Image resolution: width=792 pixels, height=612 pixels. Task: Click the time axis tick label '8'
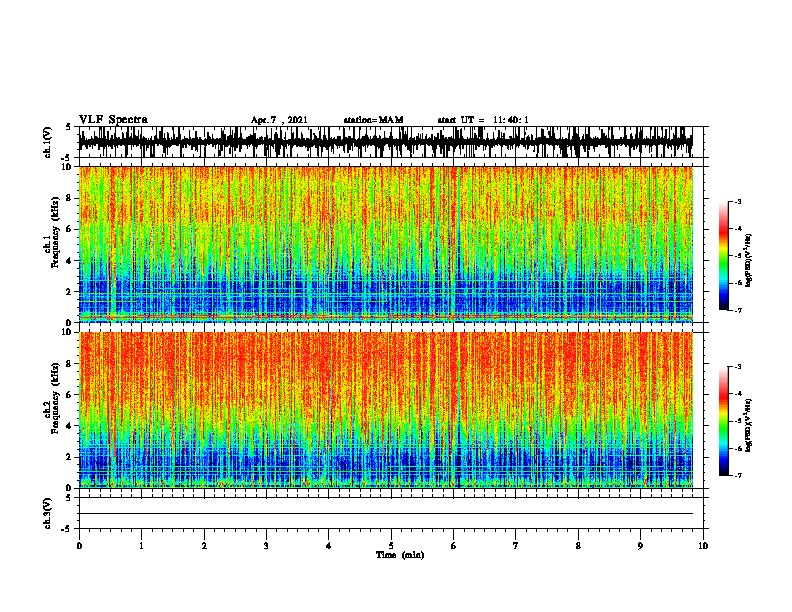click(x=578, y=545)
